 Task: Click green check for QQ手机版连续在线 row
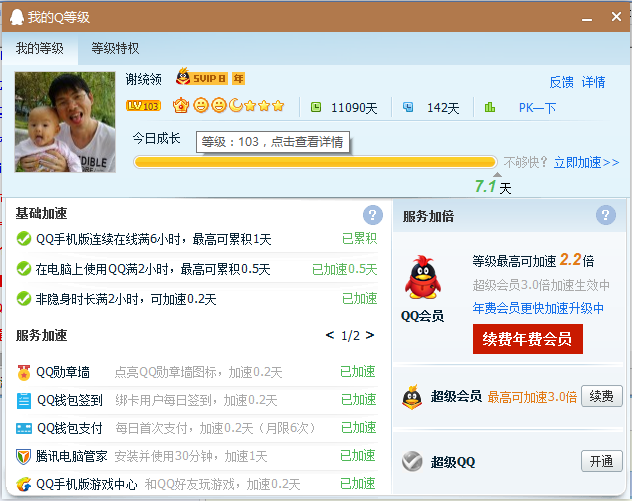pos(24,239)
